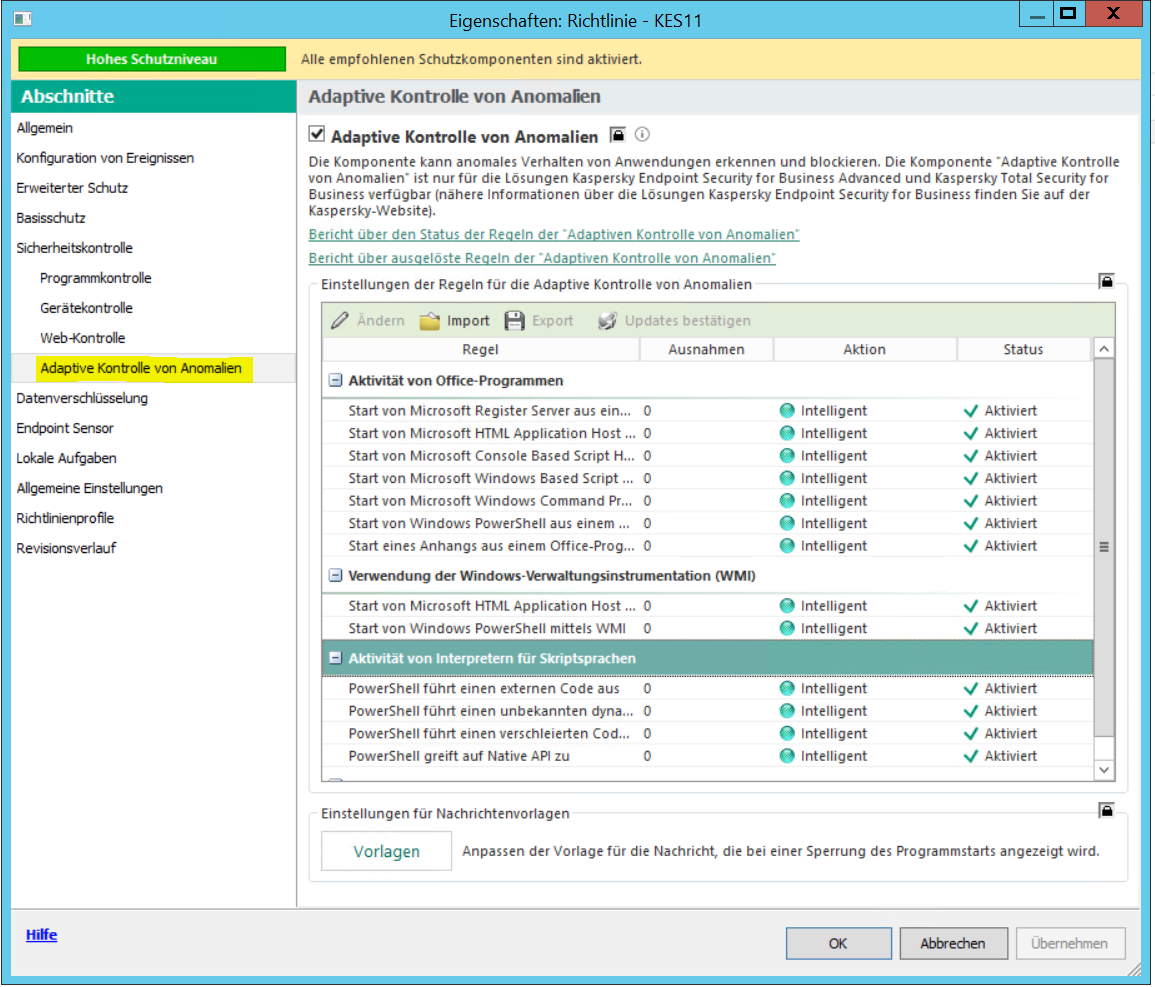Collapse the Windows-Verwaltungsinstrumentation (WMI) group
This screenshot has width=1155, height=987.
[x=335, y=576]
